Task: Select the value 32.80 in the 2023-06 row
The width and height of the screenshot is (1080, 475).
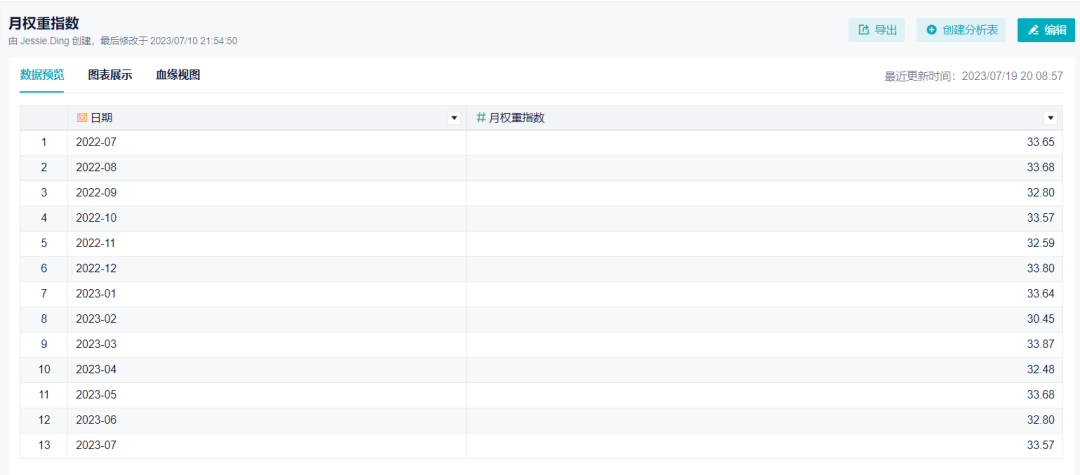Action: point(1040,421)
